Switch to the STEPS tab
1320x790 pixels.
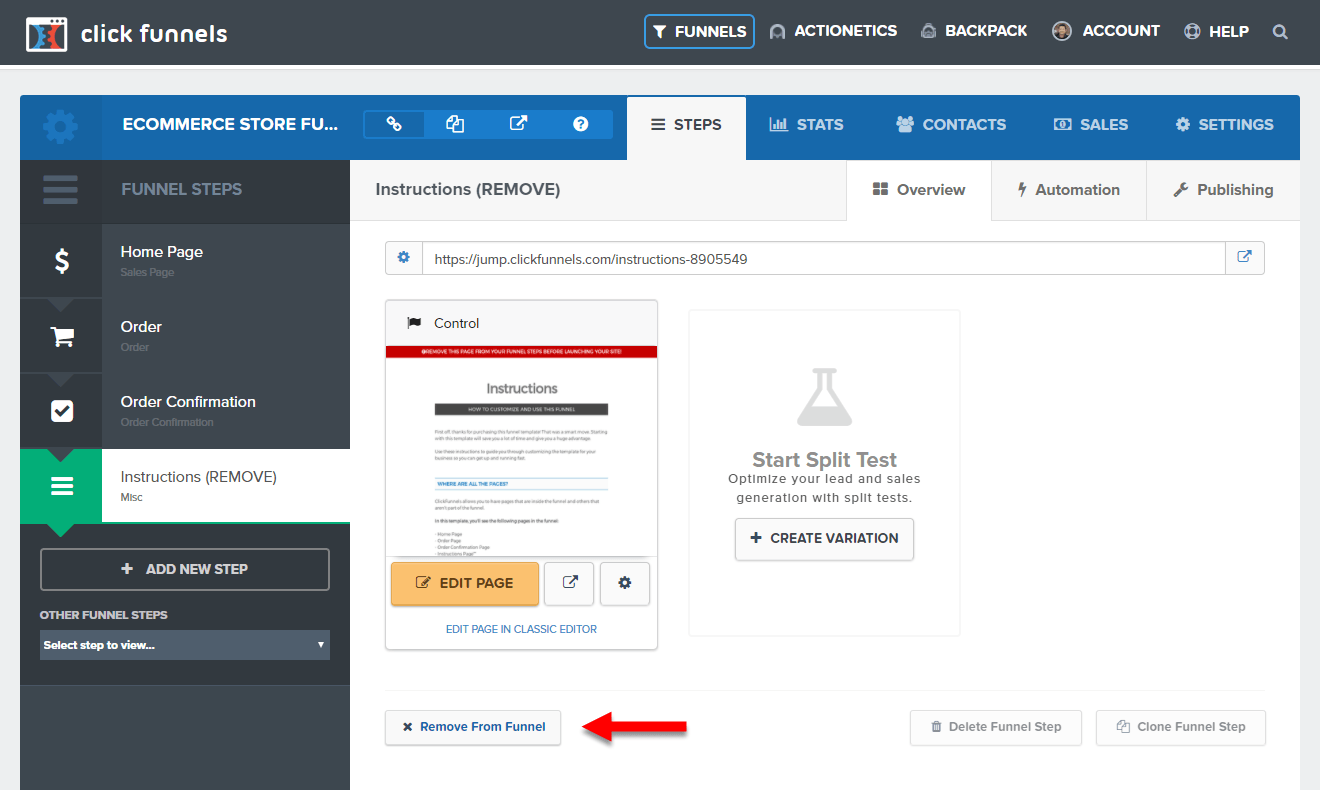tap(686, 127)
